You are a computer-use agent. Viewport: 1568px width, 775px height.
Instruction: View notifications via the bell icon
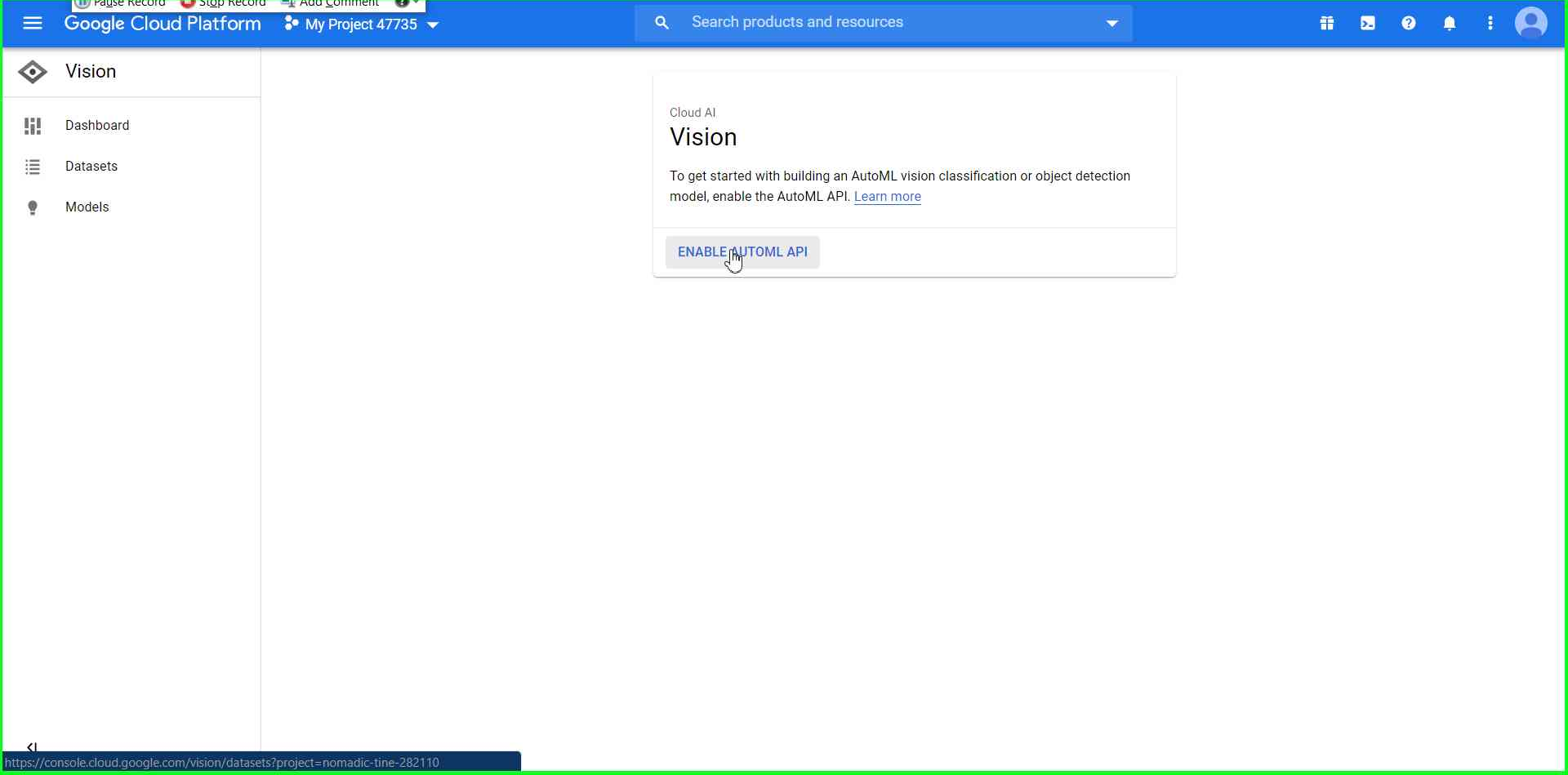click(1450, 23)
